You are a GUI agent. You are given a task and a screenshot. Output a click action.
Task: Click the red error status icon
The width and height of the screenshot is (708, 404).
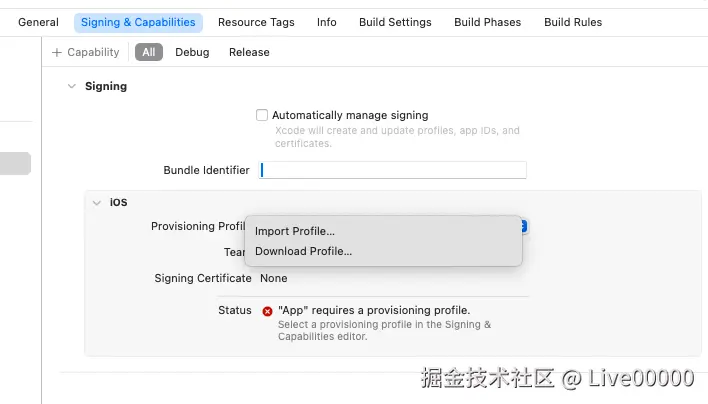[267, 311]
